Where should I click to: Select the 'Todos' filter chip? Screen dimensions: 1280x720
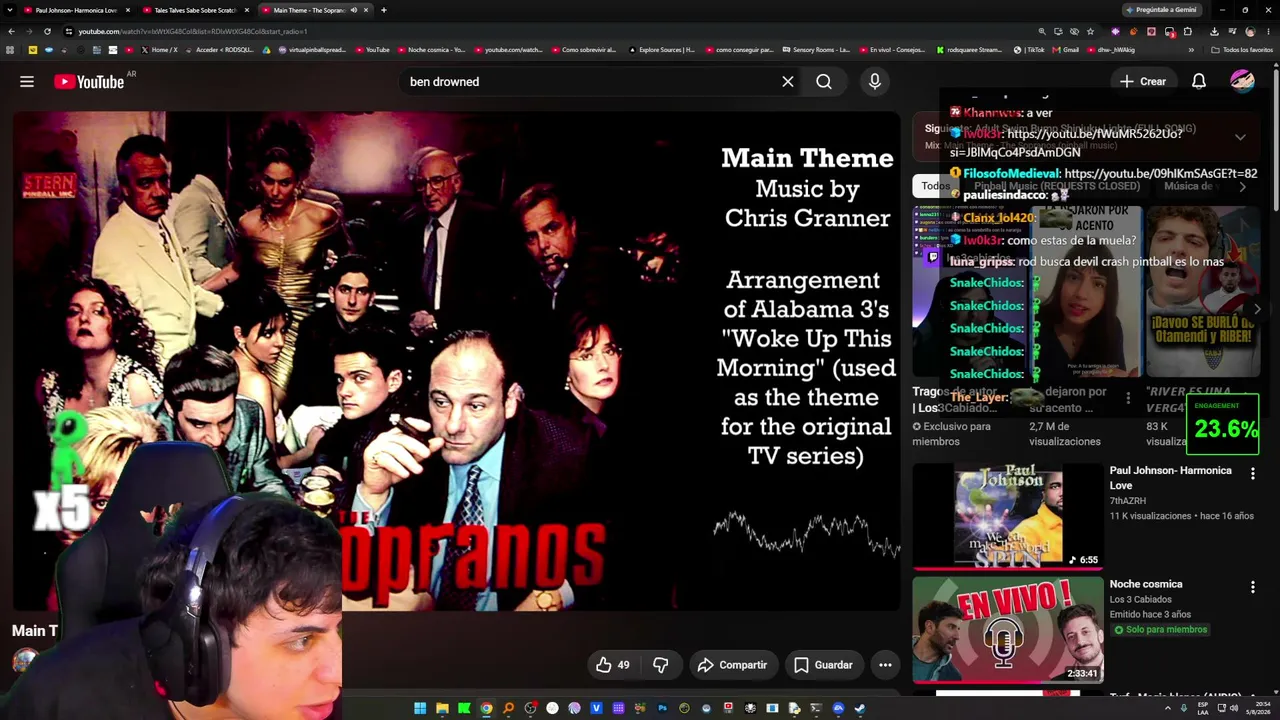(x=936, y=186)
